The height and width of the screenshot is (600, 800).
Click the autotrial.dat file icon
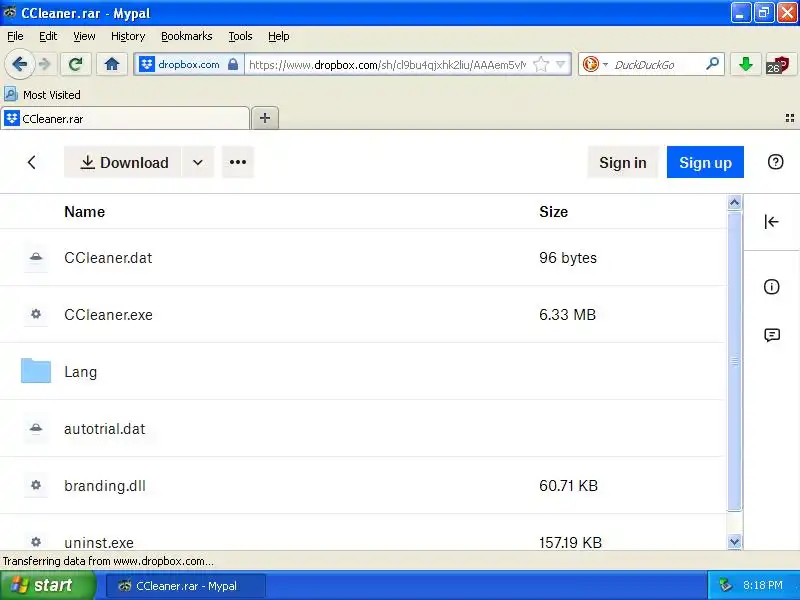(x=36, y=429)
